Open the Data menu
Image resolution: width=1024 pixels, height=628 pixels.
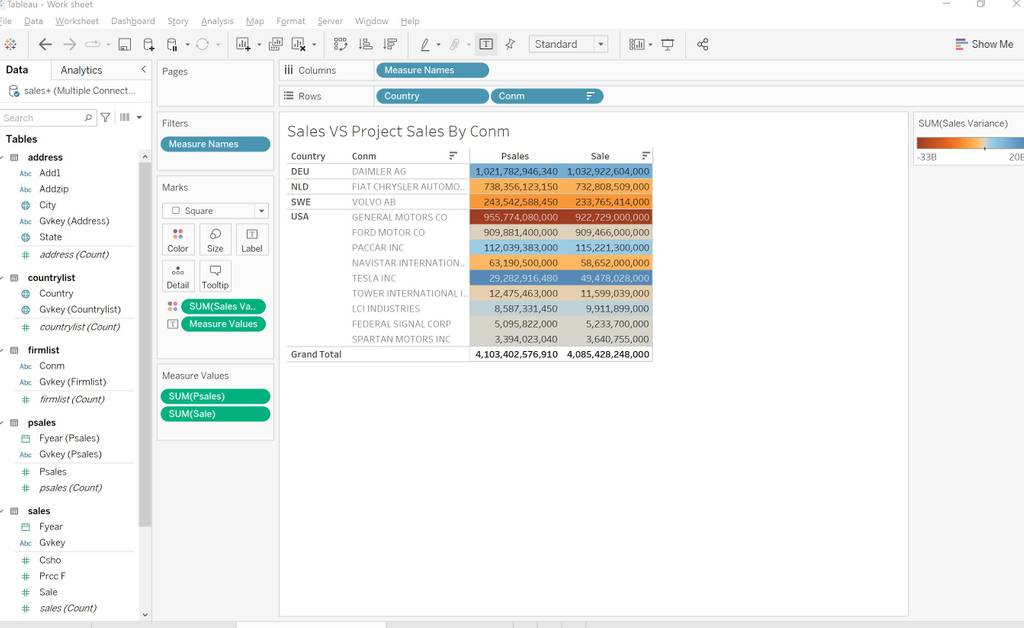(33, 21)
